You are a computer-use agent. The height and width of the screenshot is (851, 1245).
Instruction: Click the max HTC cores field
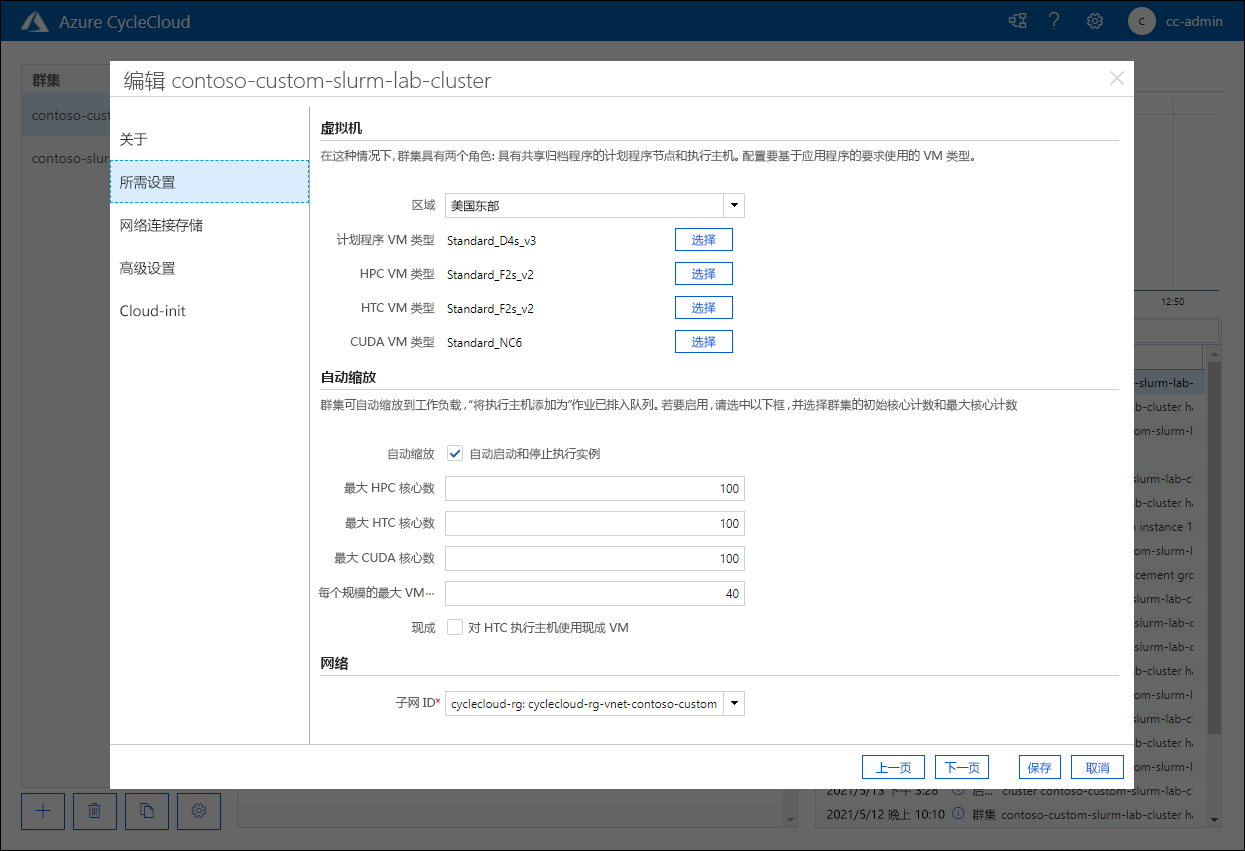tap(595, 523)
